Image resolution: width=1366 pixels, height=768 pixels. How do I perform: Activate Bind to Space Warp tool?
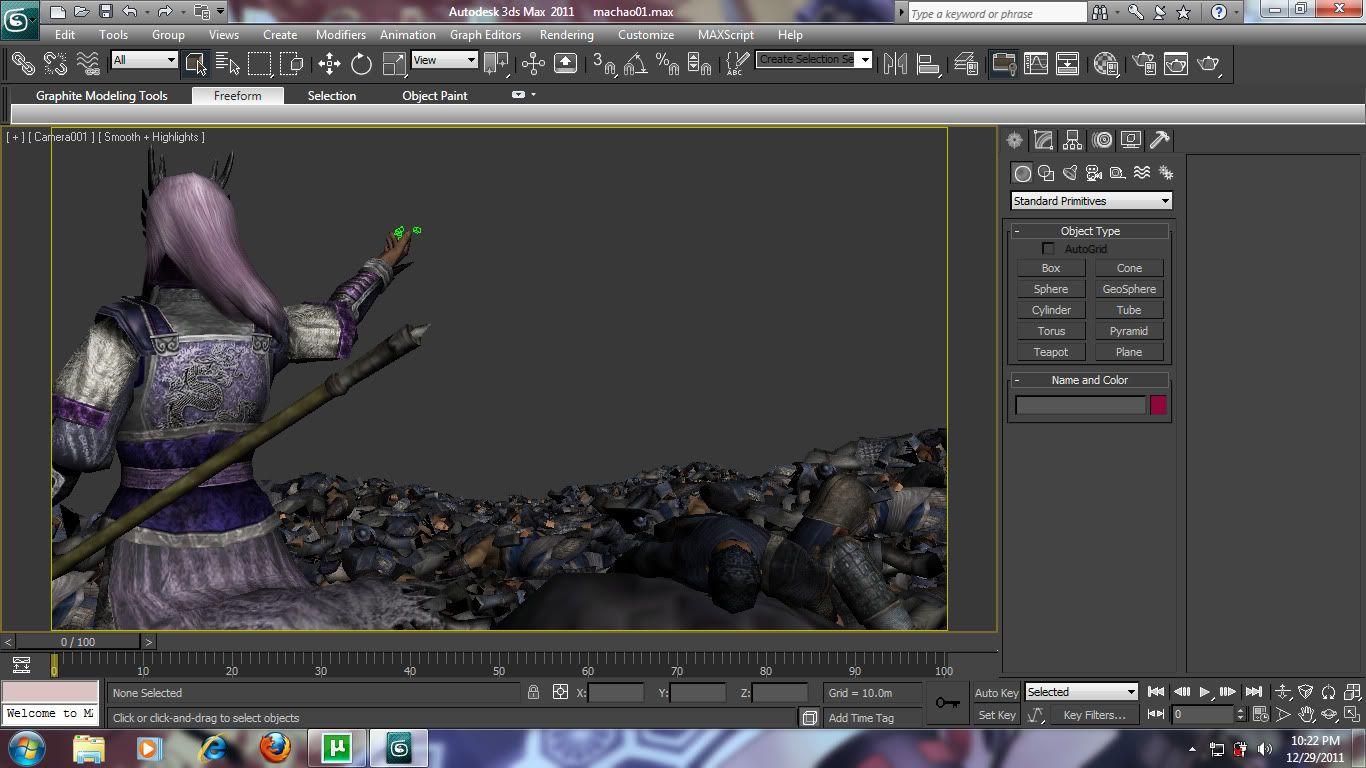click(88, 63)
